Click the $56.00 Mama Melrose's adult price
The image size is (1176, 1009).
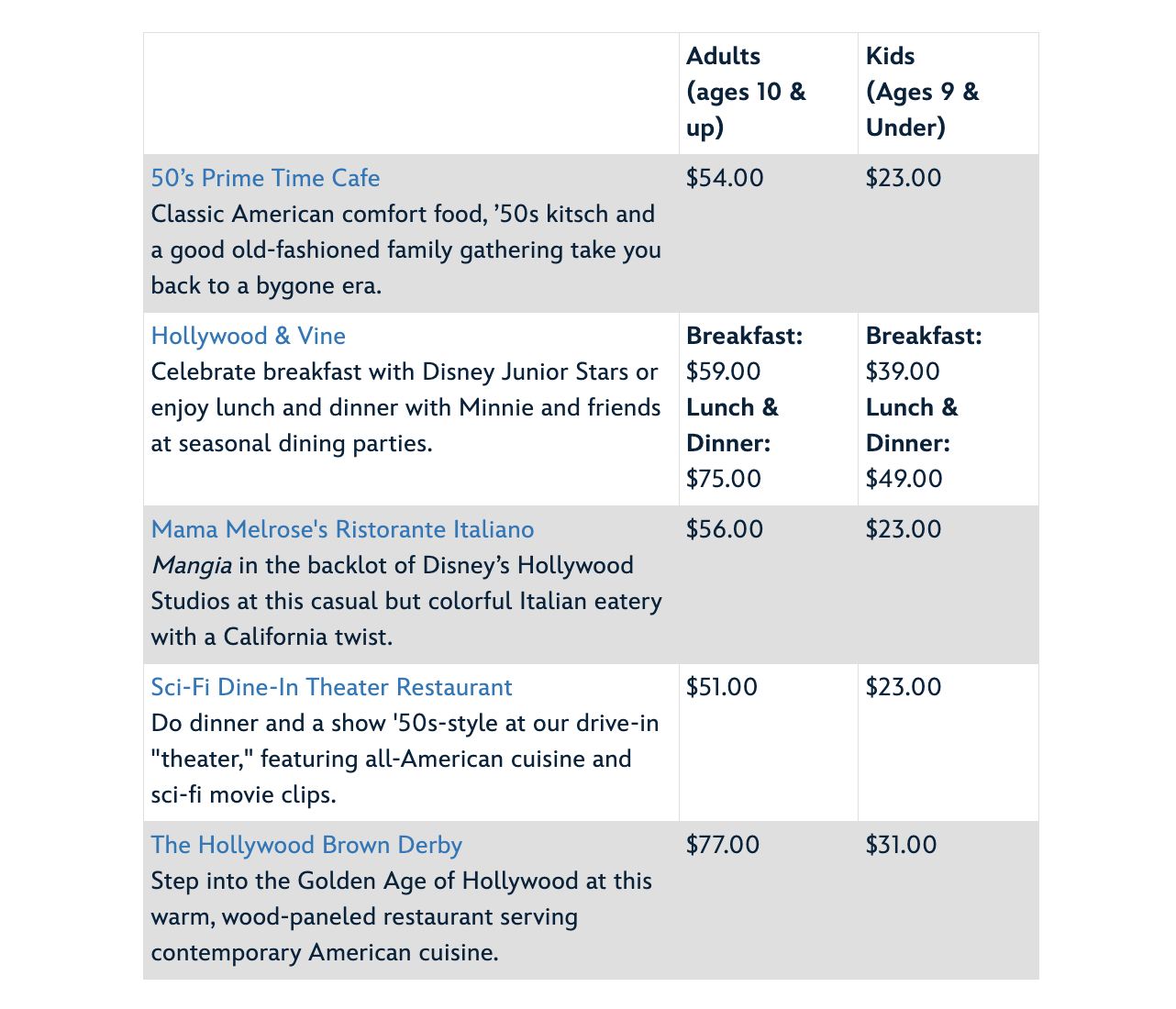[725, 529]
